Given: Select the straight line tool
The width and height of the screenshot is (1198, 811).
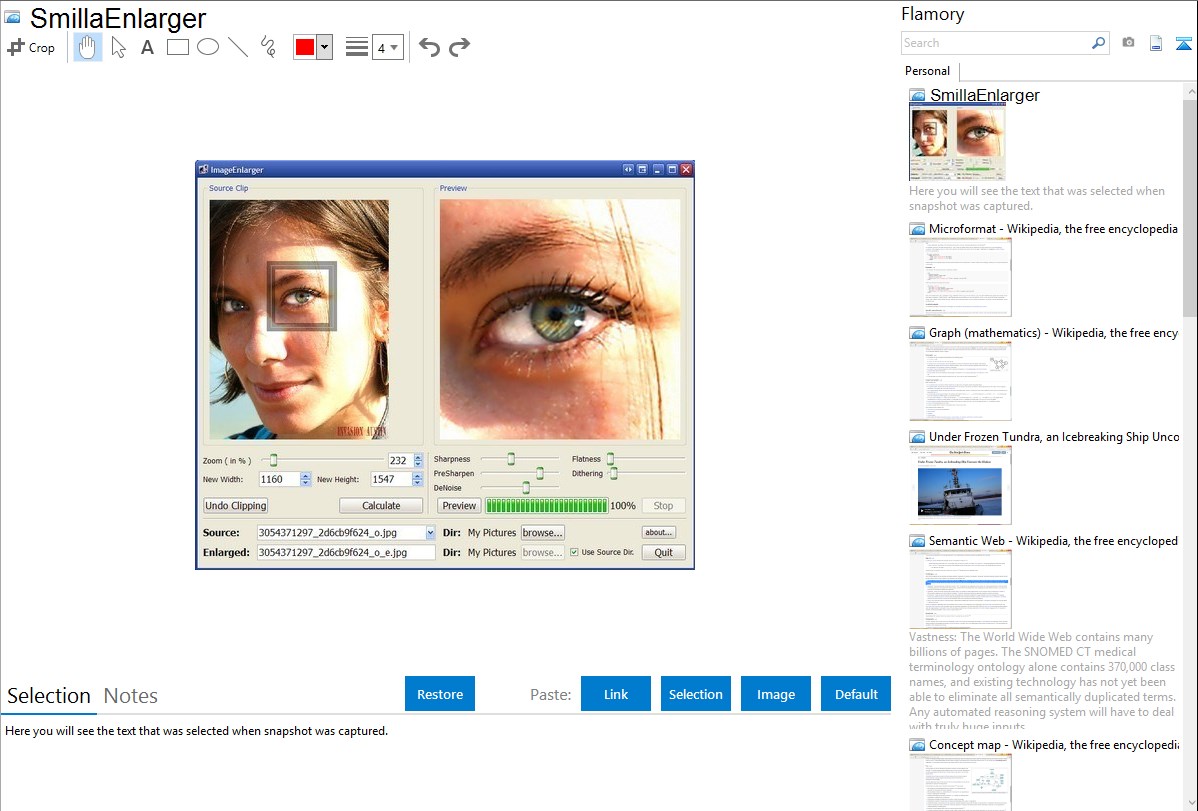Looking at the screenshot, I should (x=238, y=47).
